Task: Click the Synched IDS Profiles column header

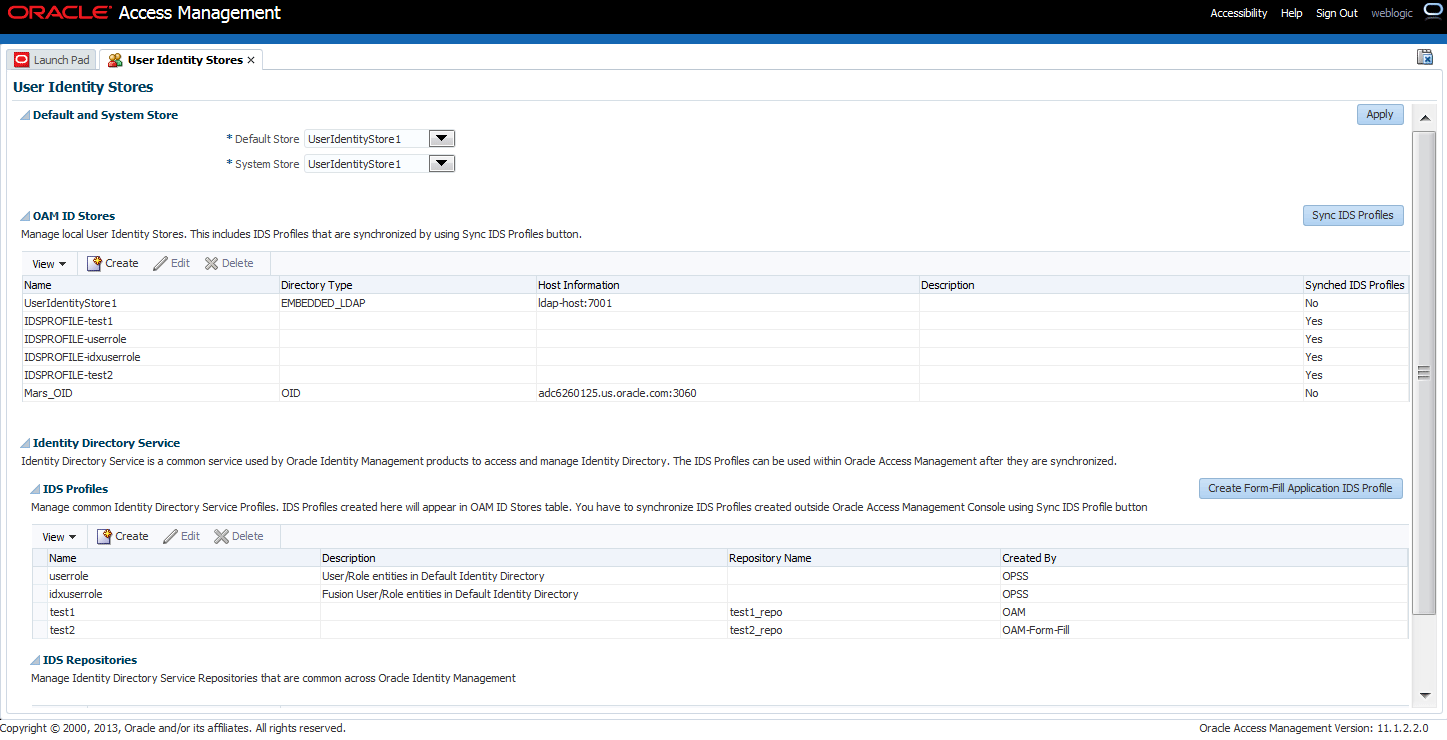Action: 1355,285
